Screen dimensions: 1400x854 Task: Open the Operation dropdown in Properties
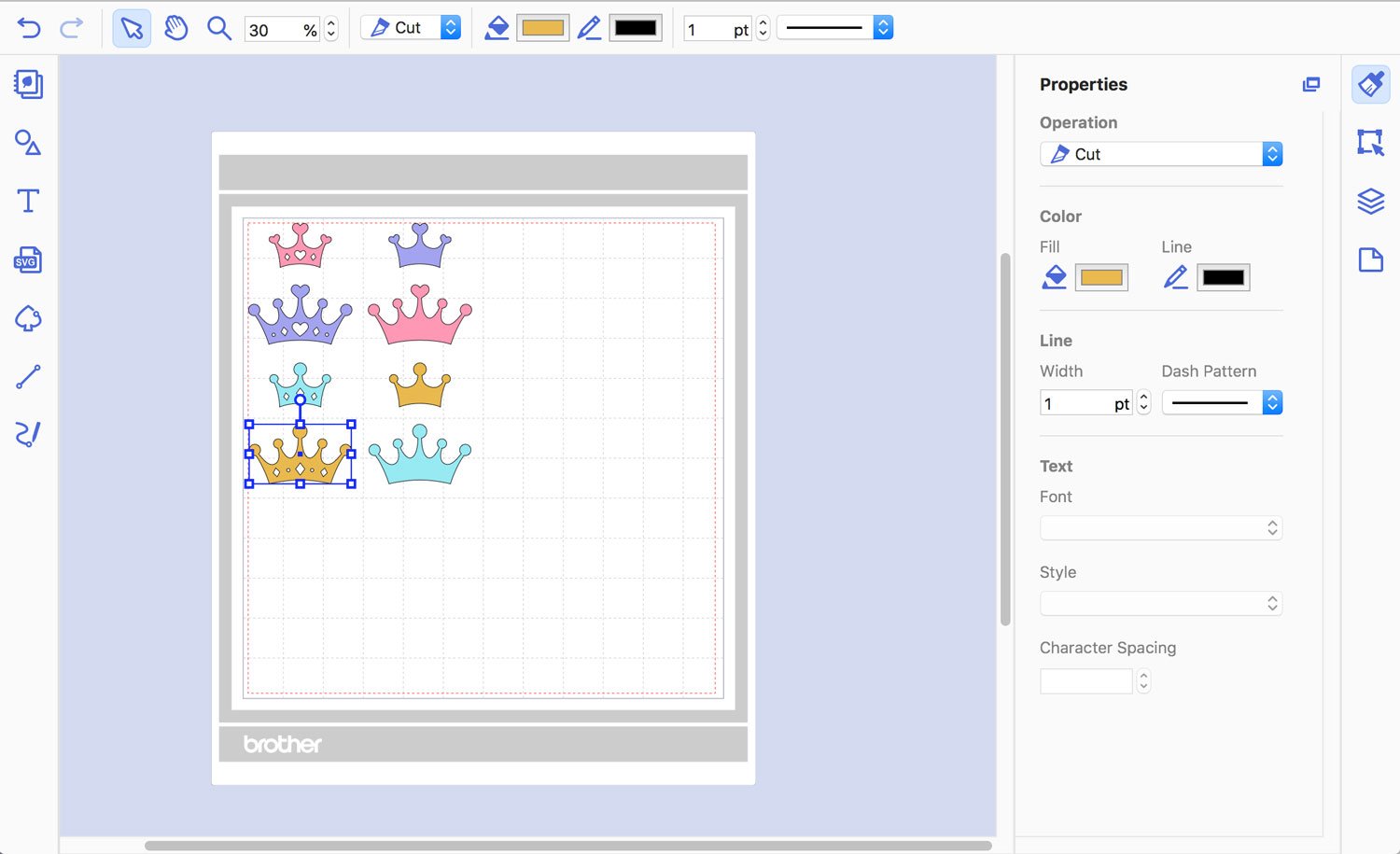tap(1160, 154)
